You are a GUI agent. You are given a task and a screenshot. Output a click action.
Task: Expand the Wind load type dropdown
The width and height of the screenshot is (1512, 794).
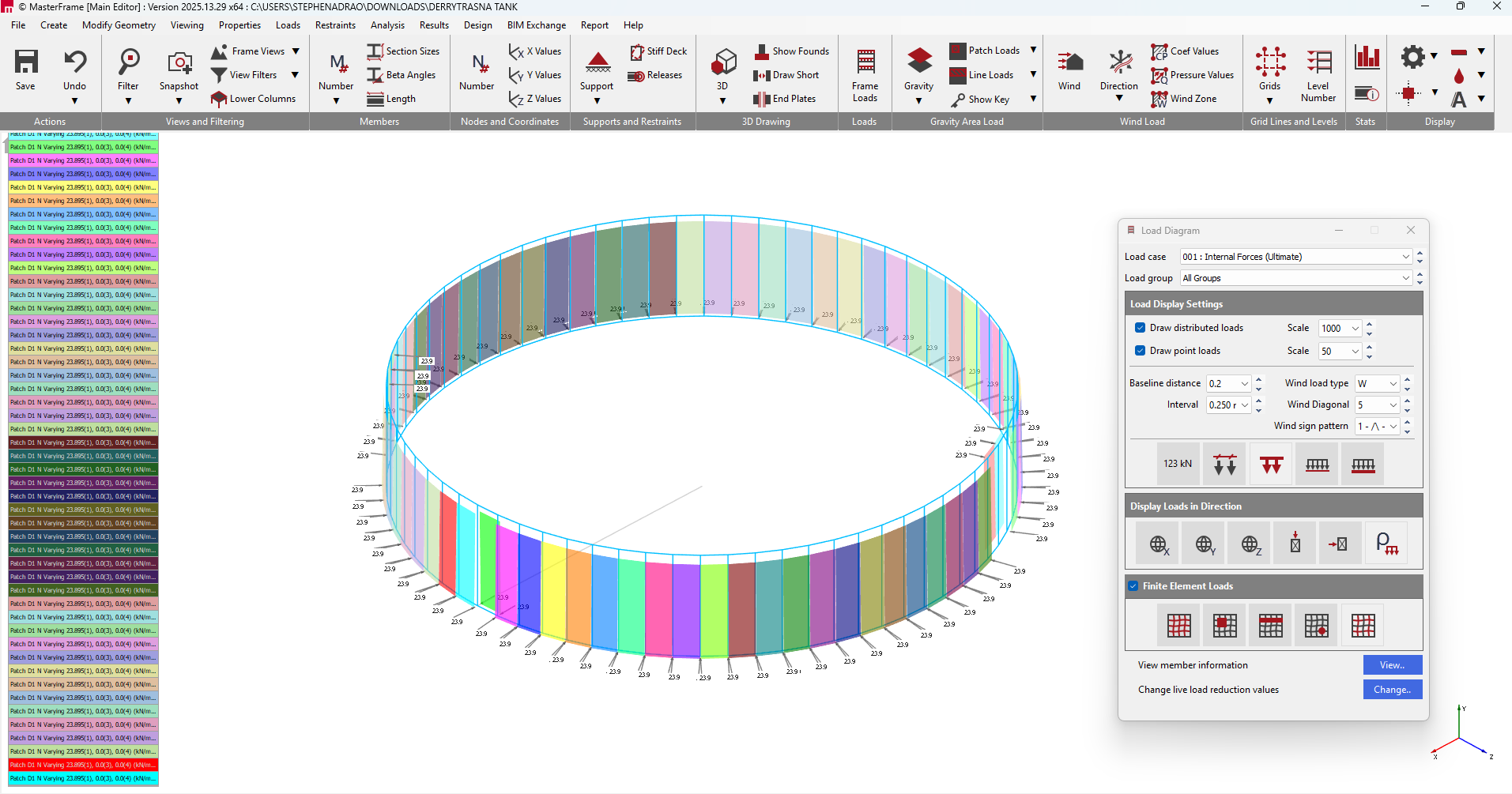point(1393,384)
